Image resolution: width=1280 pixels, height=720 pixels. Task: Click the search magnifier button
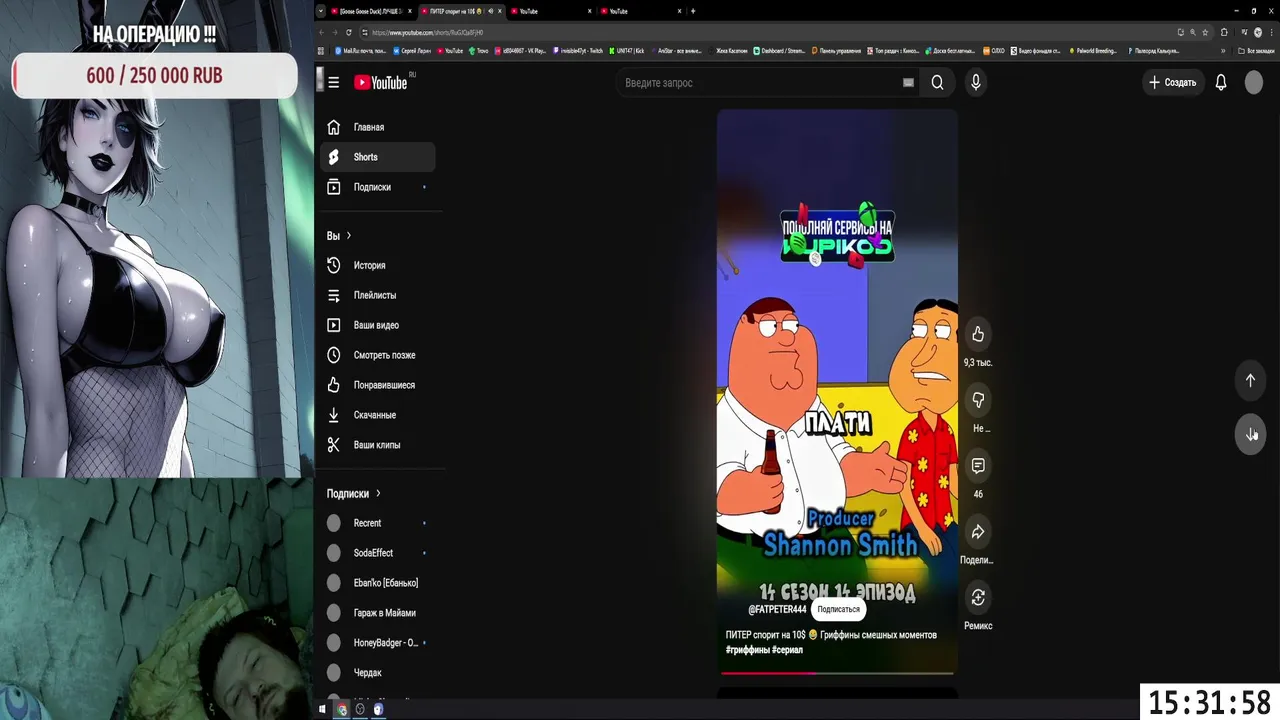937,83
